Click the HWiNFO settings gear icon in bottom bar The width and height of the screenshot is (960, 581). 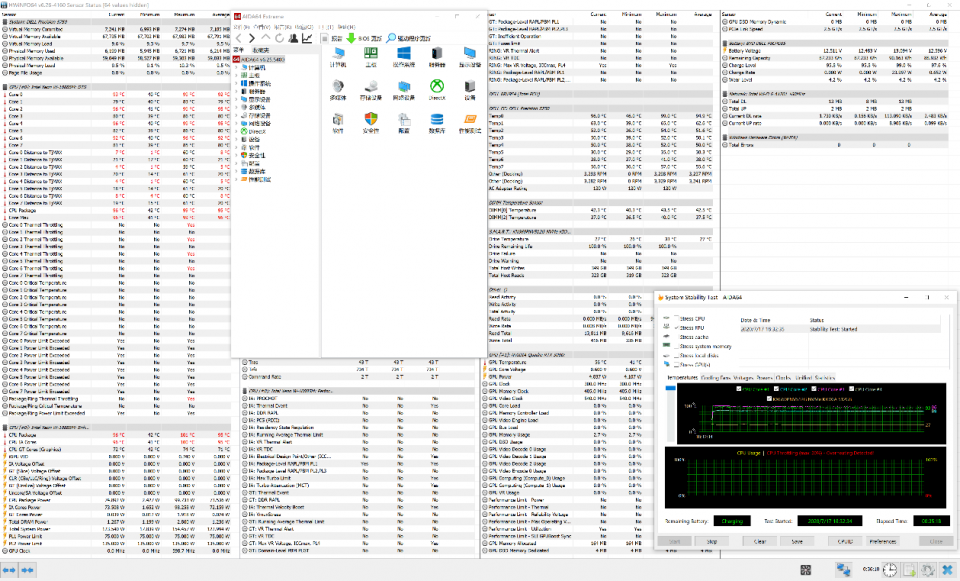pyautogui.click(x=928, y=570)
